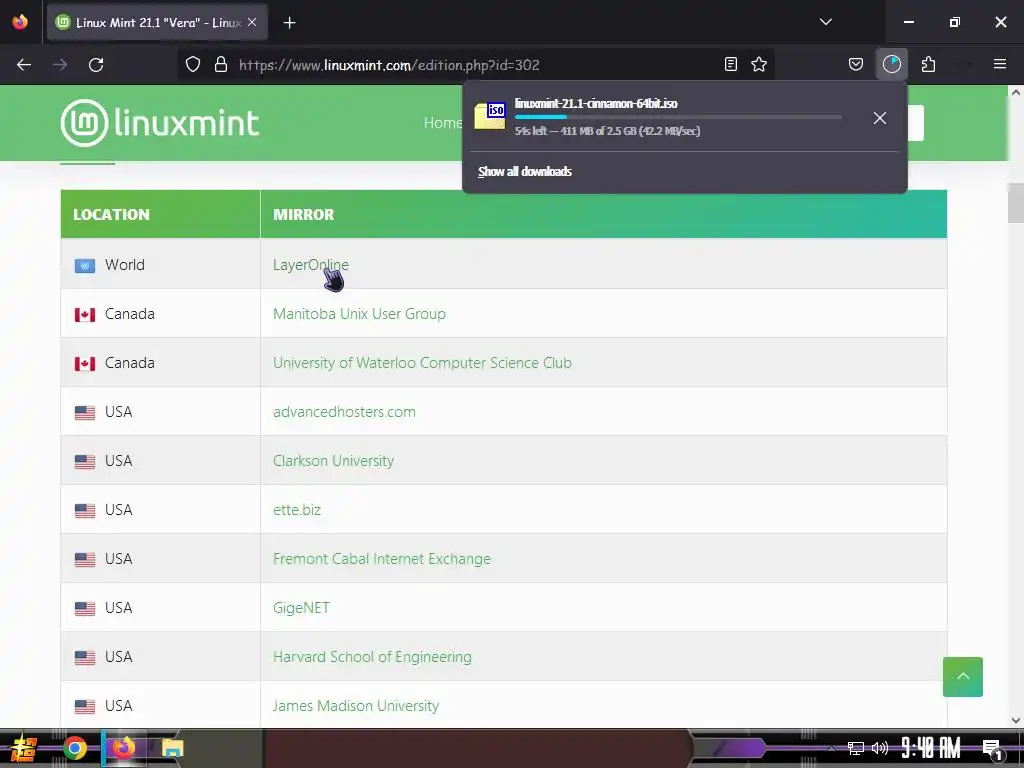Click the green scroll-to-top button
Screen dimensions: 1024x768
(x=962, y=677)
